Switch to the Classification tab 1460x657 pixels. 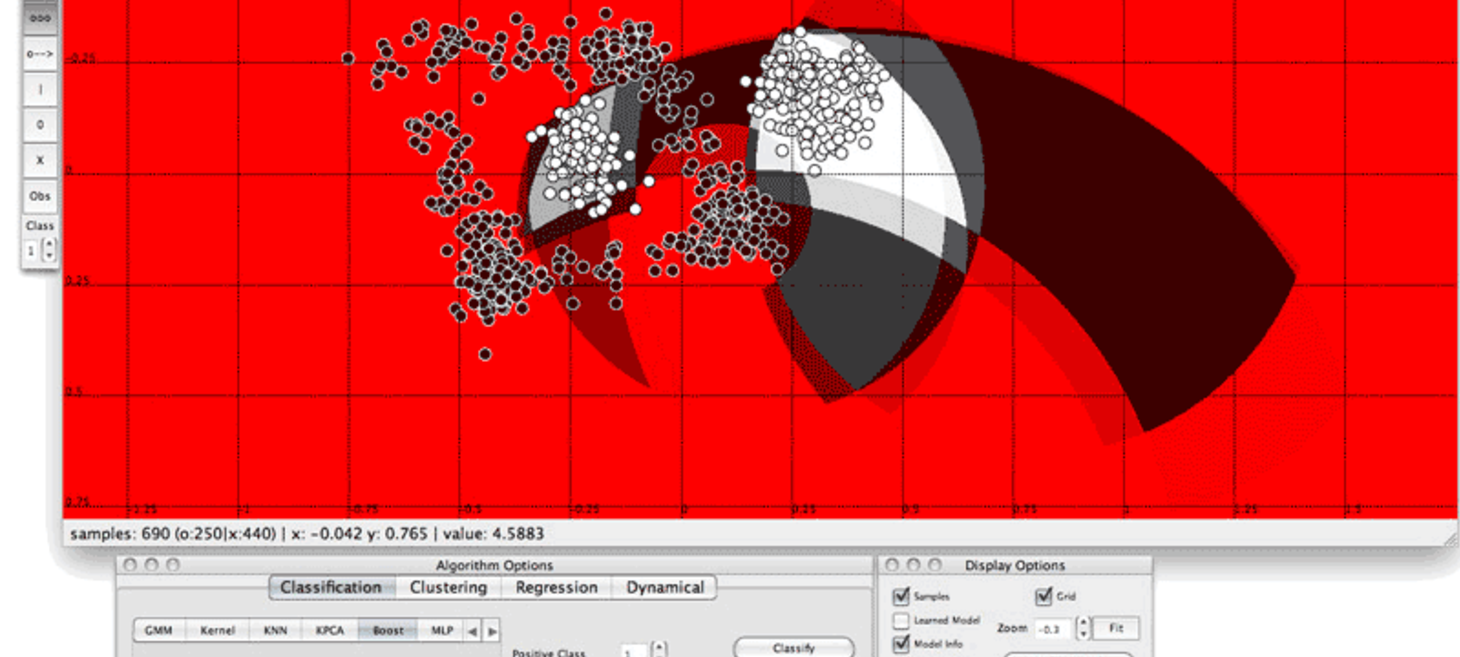(x=330, y=587)
